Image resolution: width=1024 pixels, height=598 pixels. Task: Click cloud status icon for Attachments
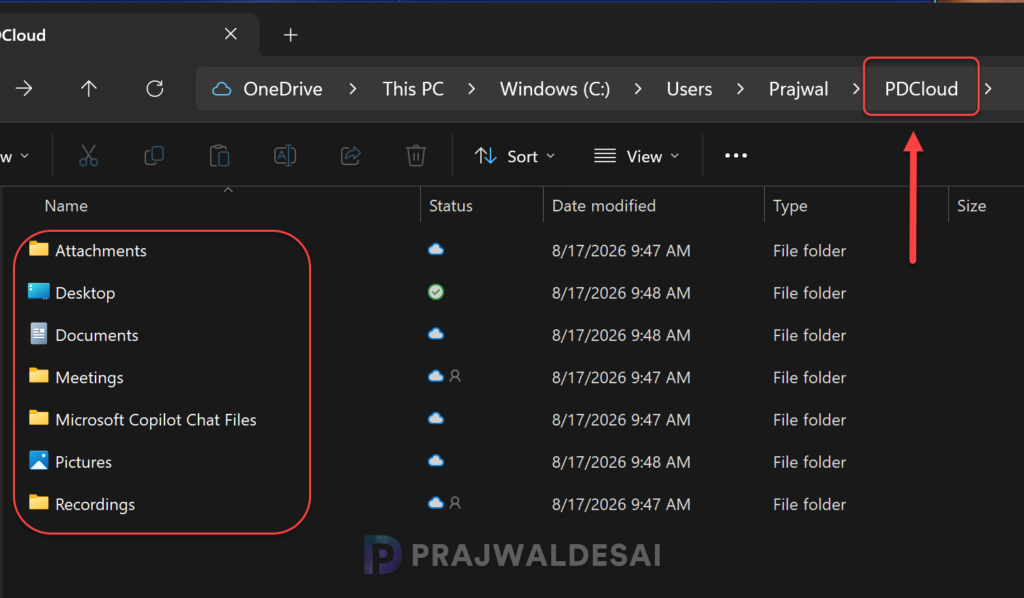coord(436,249)
